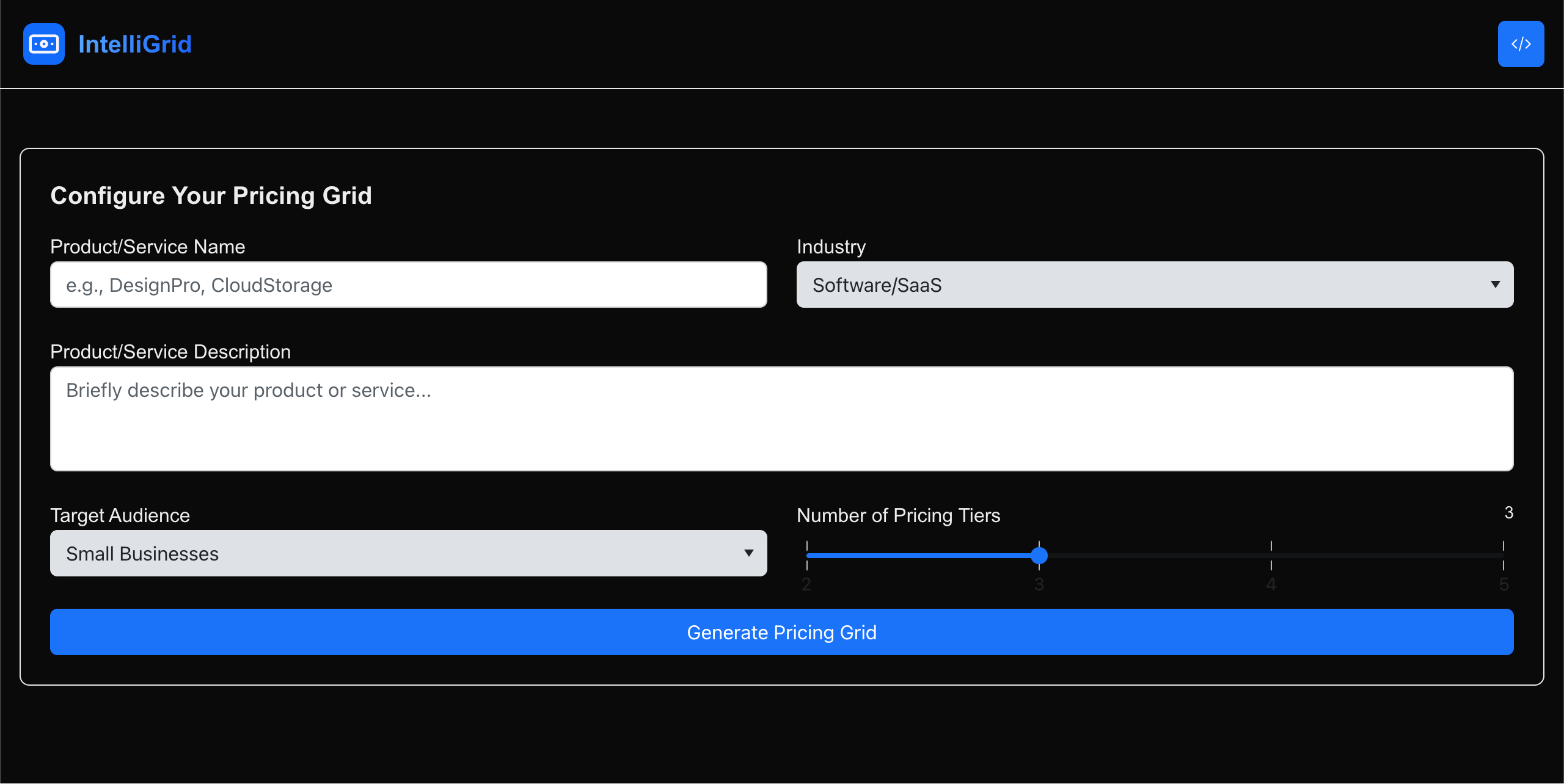Viewport: 1564px width, 784px height.
Task: Click the IntelliGrid brand name
Action: (x=135, y=44)
